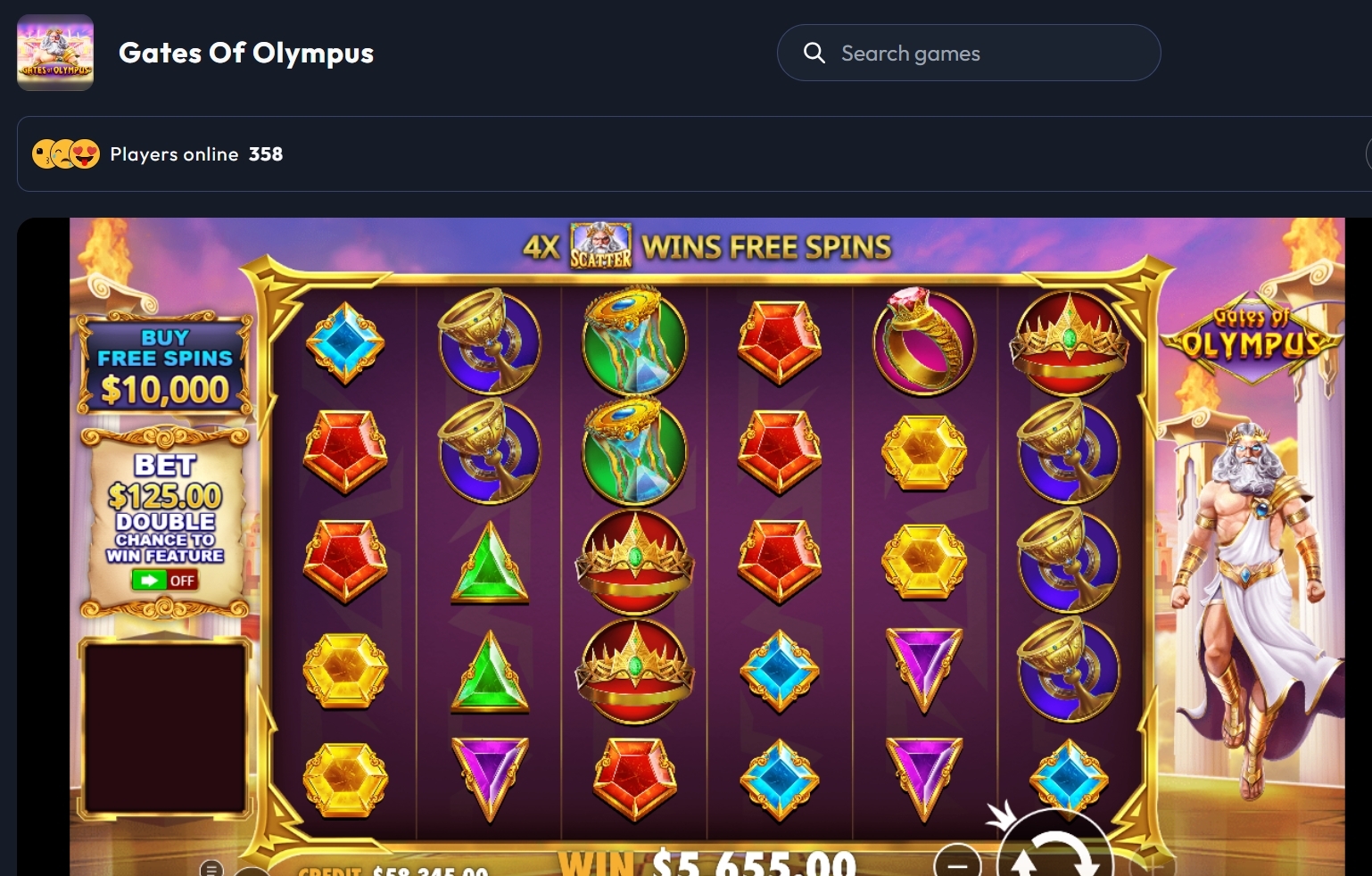This screenshot has height=876, width=1372.
Task: Open the hamburger menu icon near credit
Action: pos(211,868)
